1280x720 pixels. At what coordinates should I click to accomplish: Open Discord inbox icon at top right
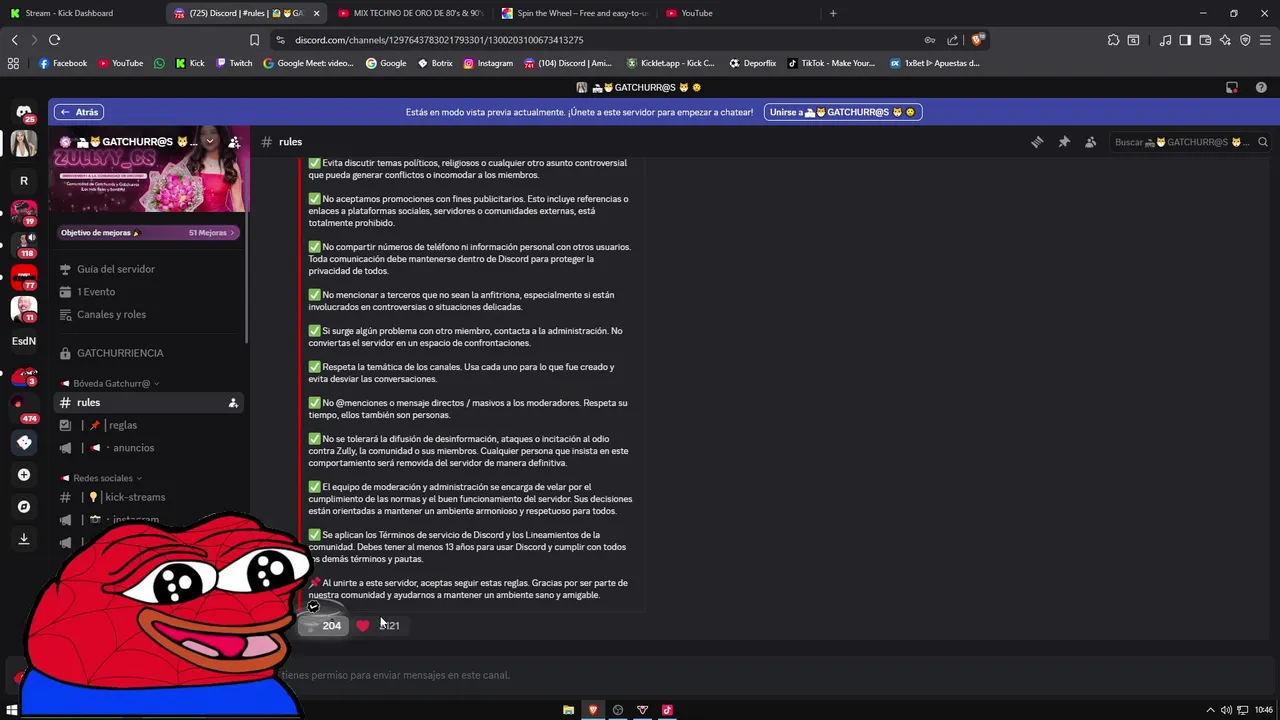(x=1232, y=87)
